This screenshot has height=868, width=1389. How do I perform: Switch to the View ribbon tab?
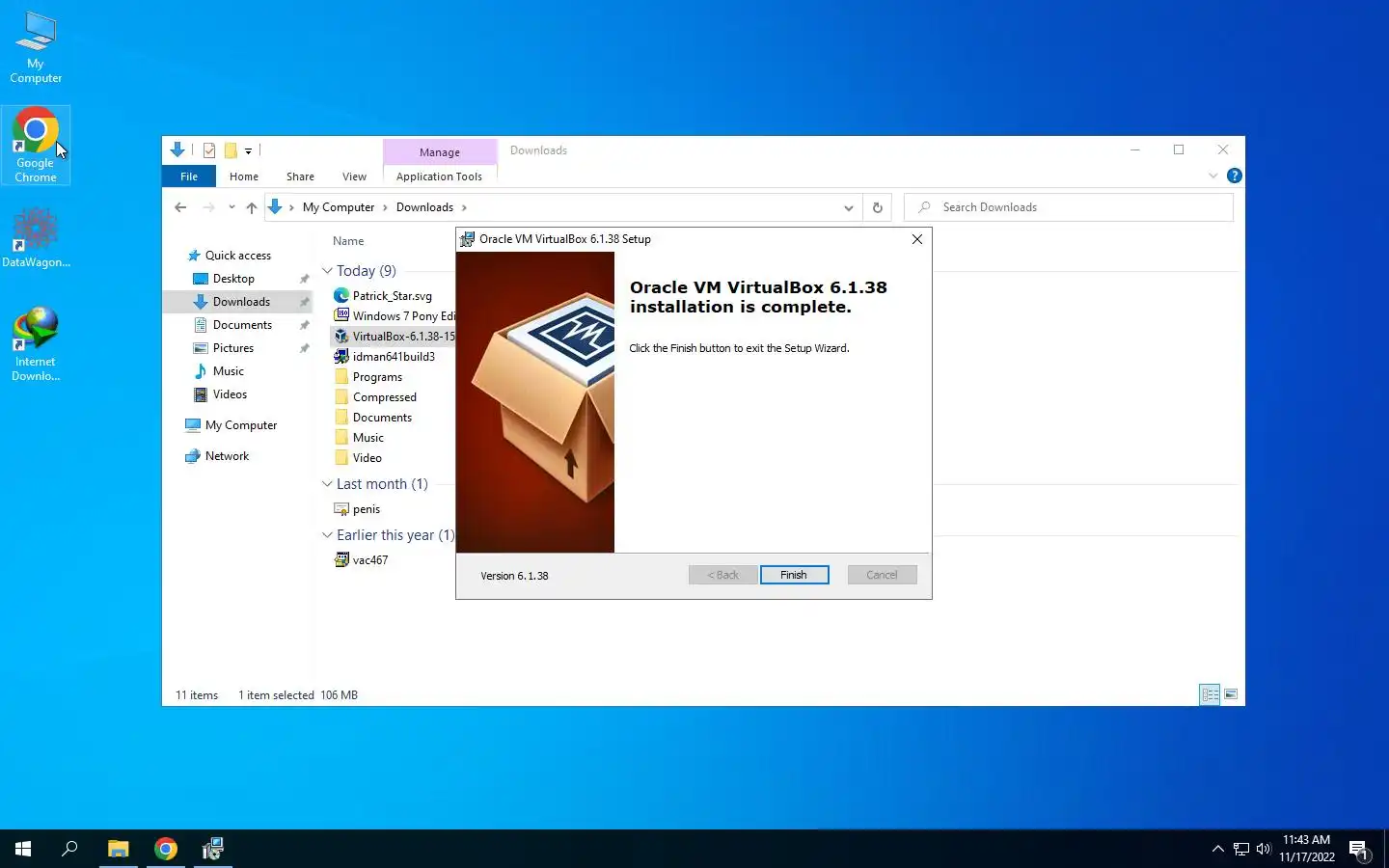[x=354, y=176]
